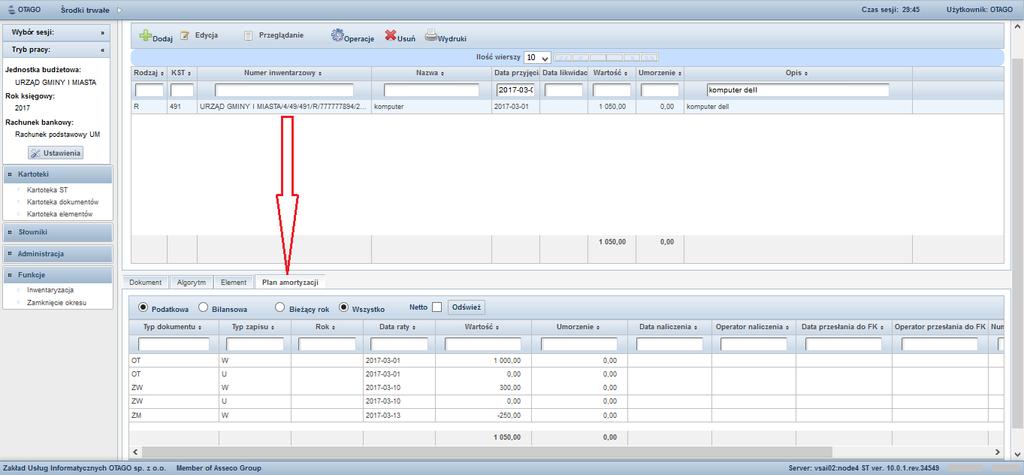Sort the Typ dokumentu column
The image size is (1024, 475).
(x=200, y=327)
